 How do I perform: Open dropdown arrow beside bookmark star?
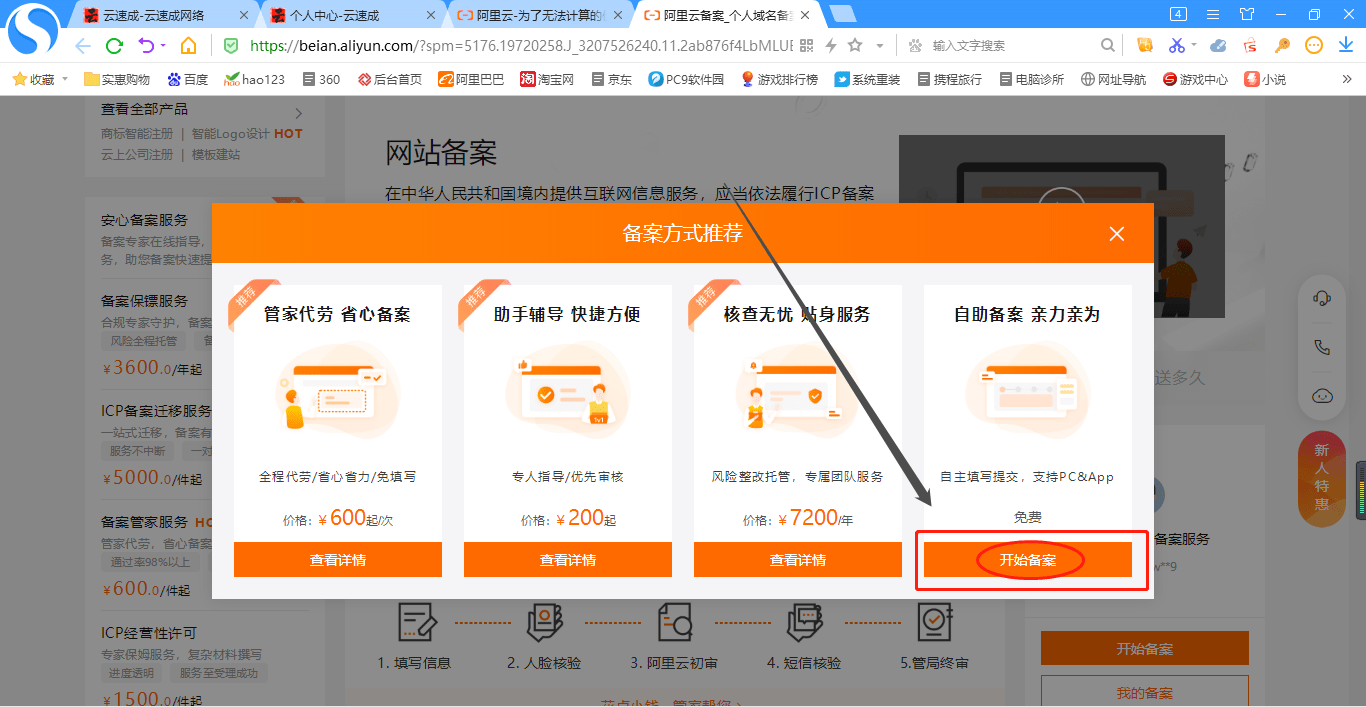tap(880, 46)
